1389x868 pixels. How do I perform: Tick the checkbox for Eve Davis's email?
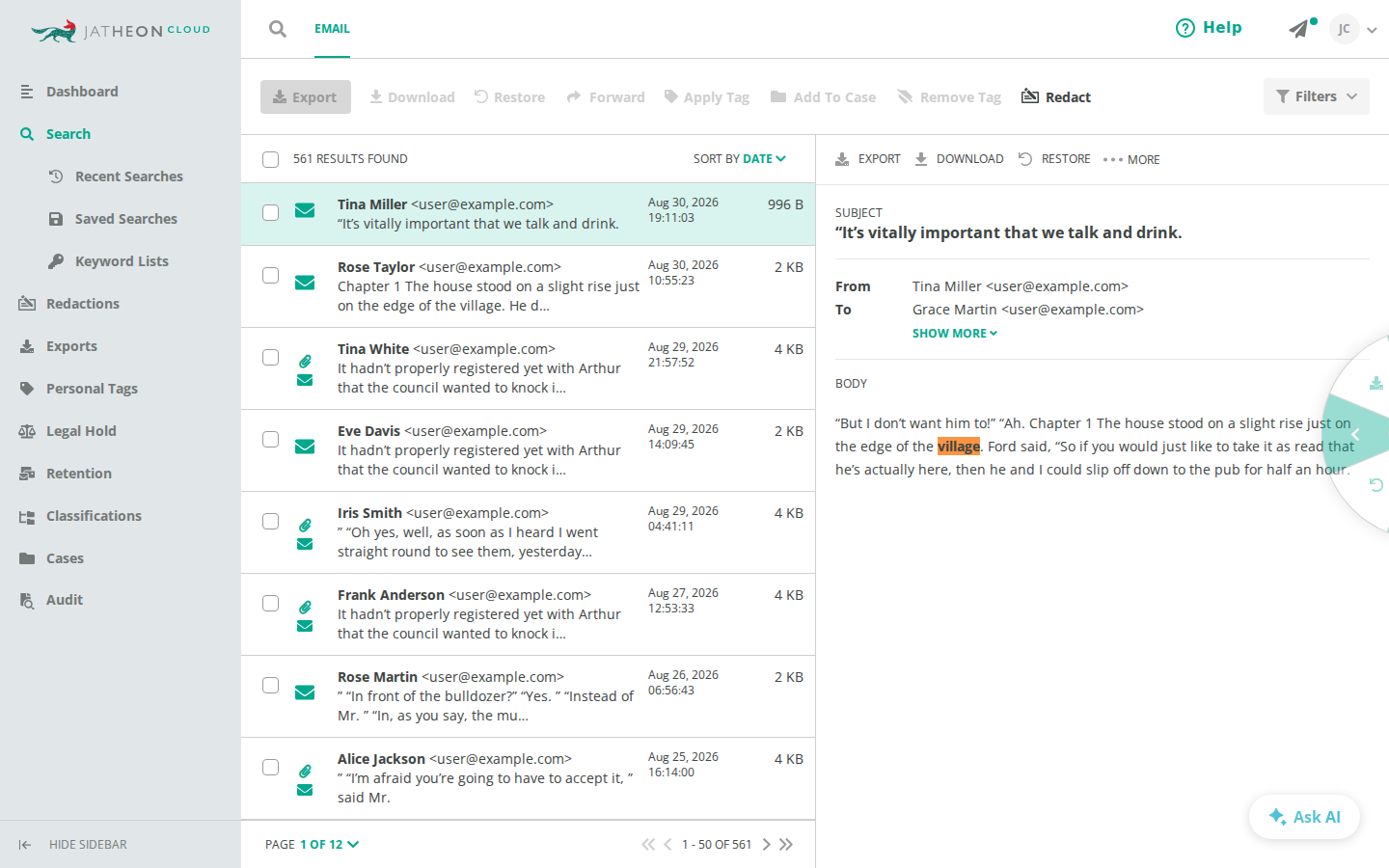point(271,439)
